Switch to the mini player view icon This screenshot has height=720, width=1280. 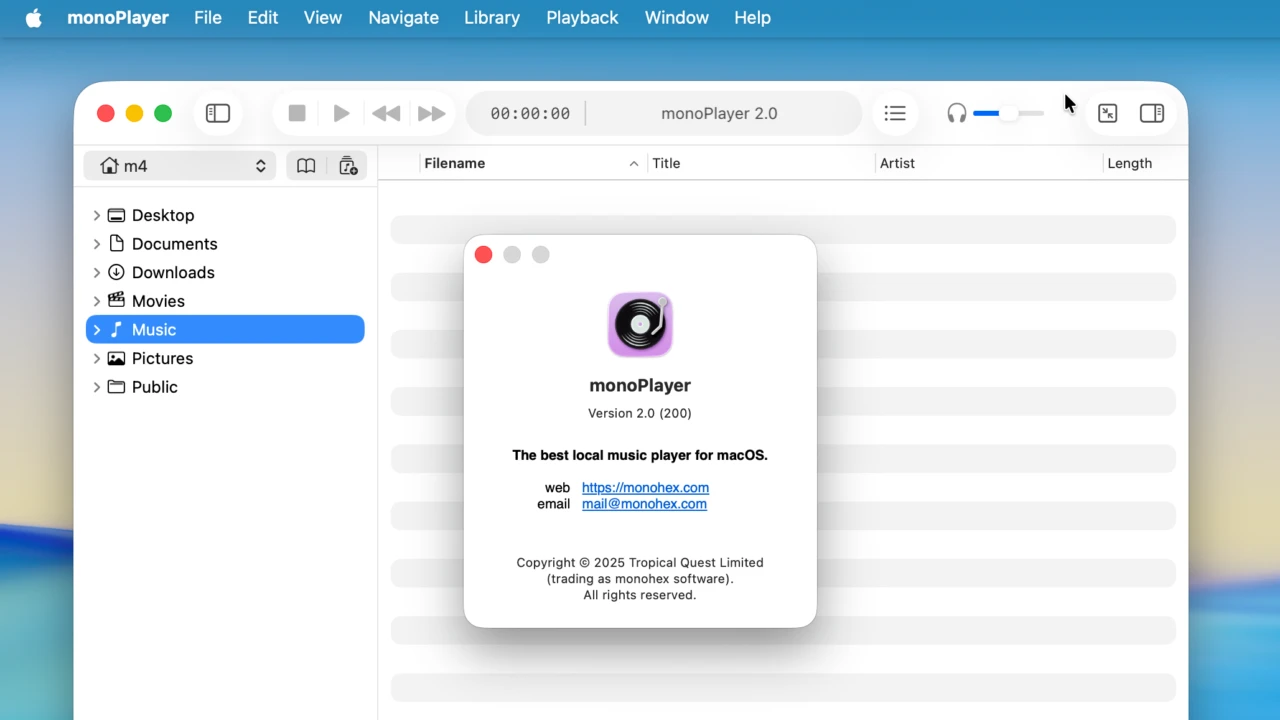[x=1107, y=113]
